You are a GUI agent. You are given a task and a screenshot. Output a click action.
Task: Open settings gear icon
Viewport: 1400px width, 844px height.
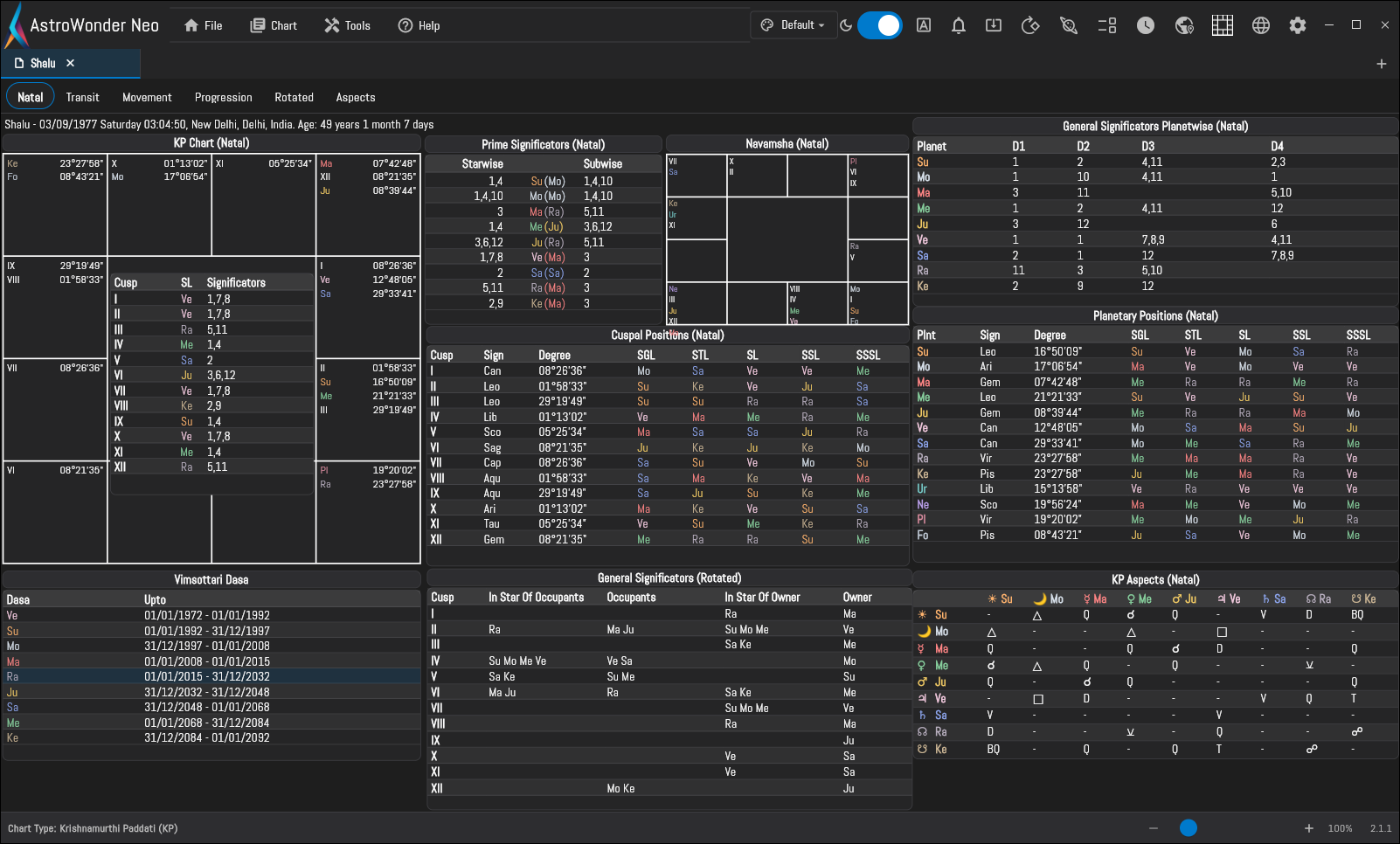(1298, 25)
